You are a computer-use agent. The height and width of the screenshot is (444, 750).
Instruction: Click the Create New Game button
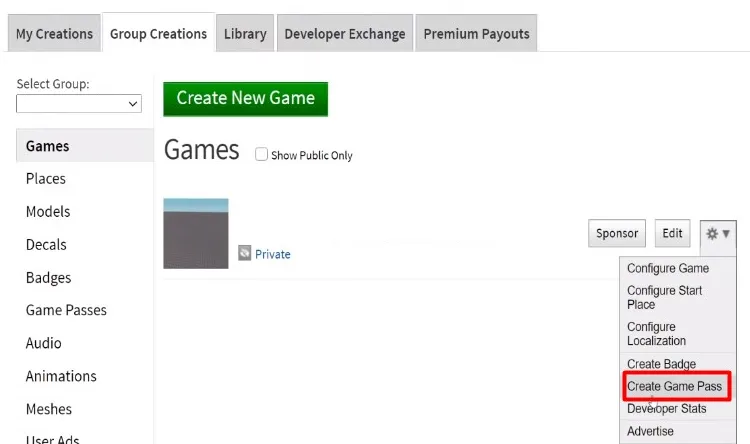(245, 99)
